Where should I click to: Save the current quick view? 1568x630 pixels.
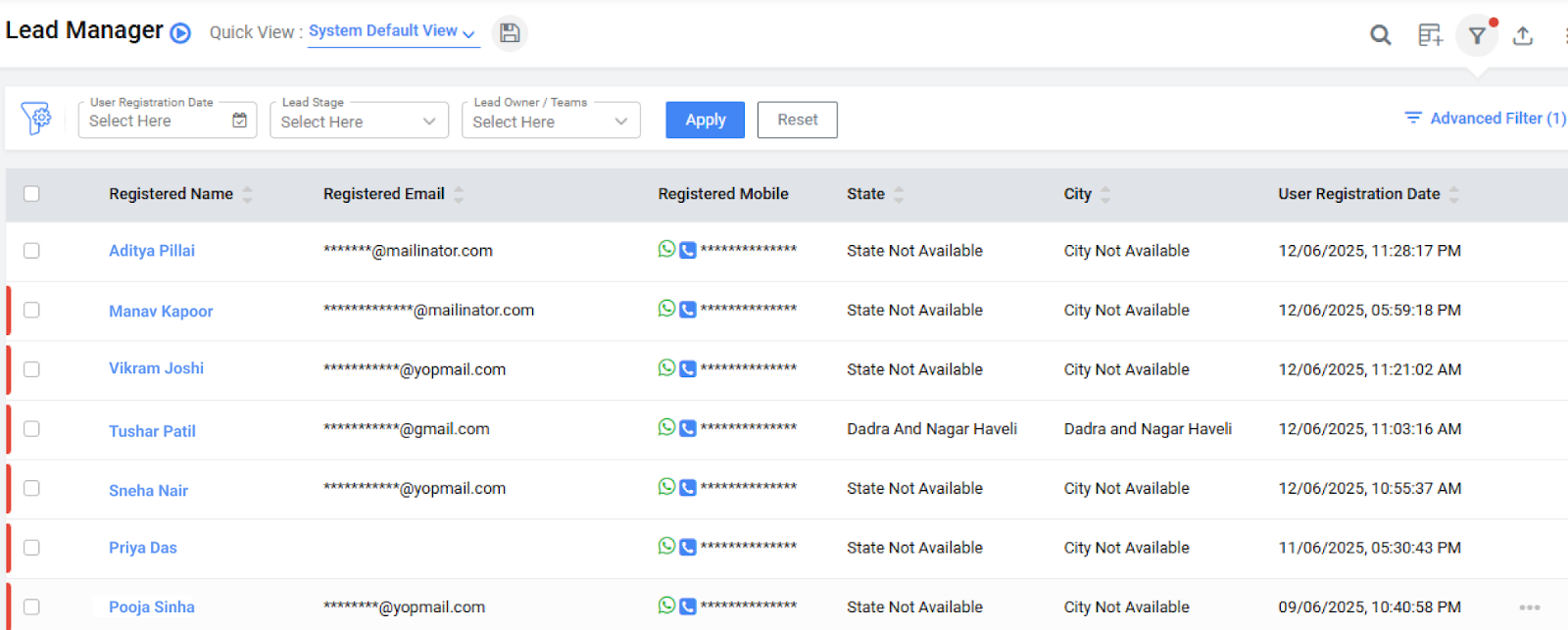coord(510,33)
